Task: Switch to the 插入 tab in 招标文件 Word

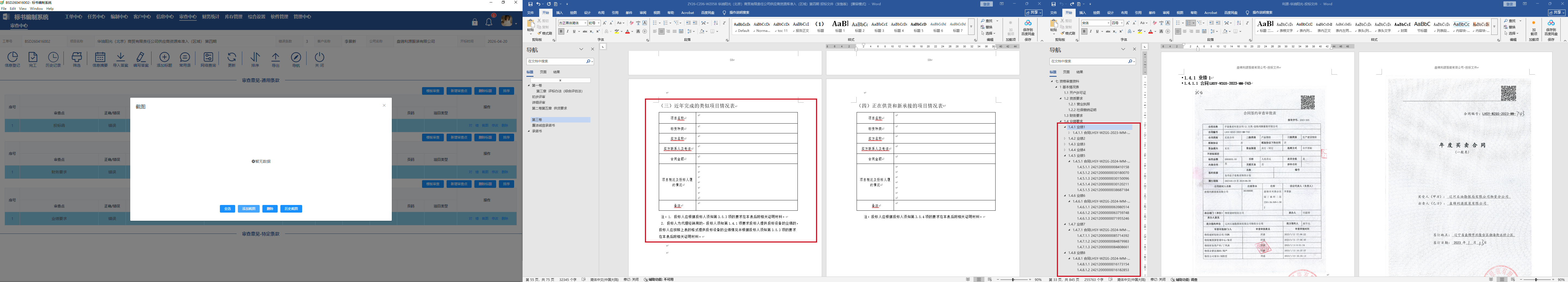Action: [x=559, y=12]
